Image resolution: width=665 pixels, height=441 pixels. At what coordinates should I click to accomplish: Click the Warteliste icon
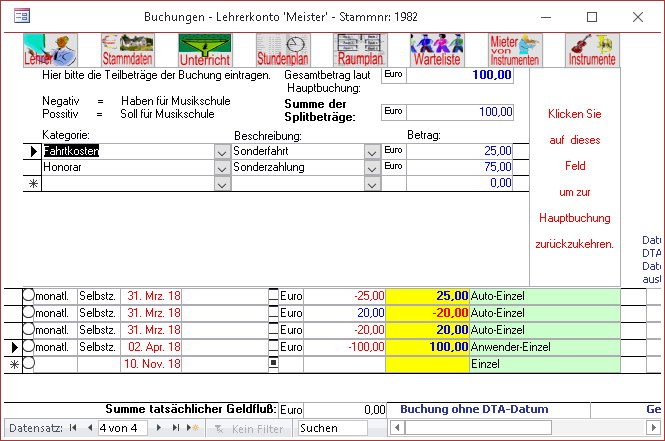tap(436, 51)
